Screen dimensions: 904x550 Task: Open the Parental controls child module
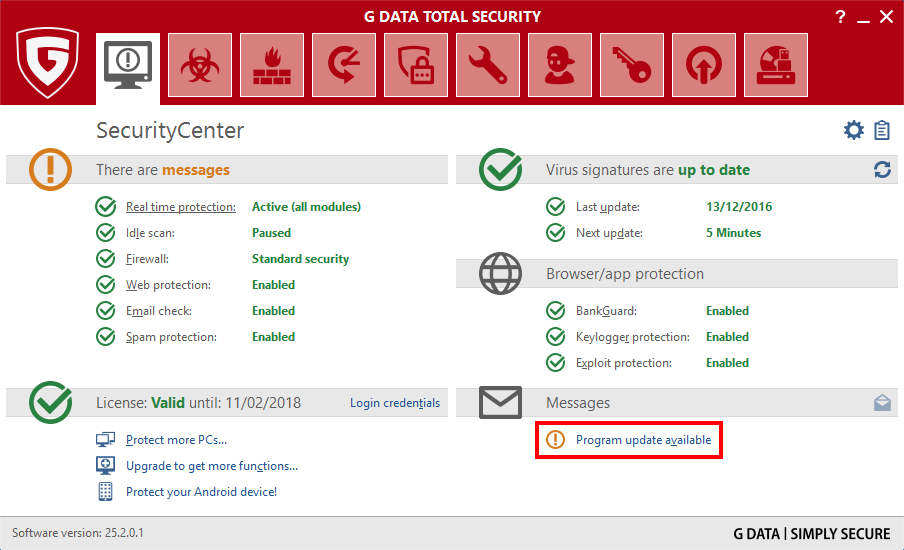click(560, 65)
